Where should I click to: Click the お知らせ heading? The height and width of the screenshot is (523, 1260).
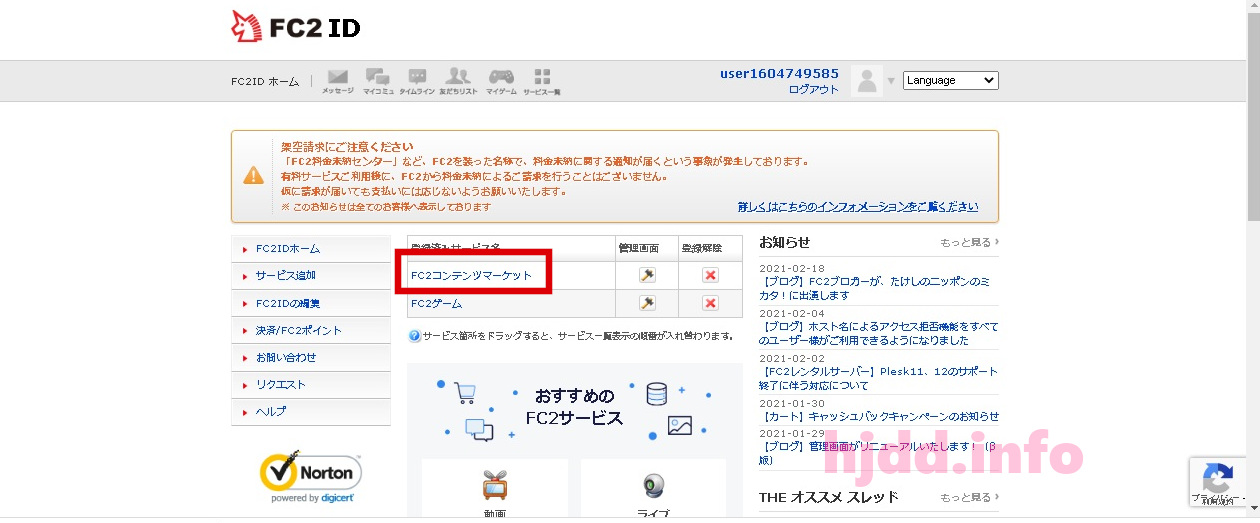784,242
